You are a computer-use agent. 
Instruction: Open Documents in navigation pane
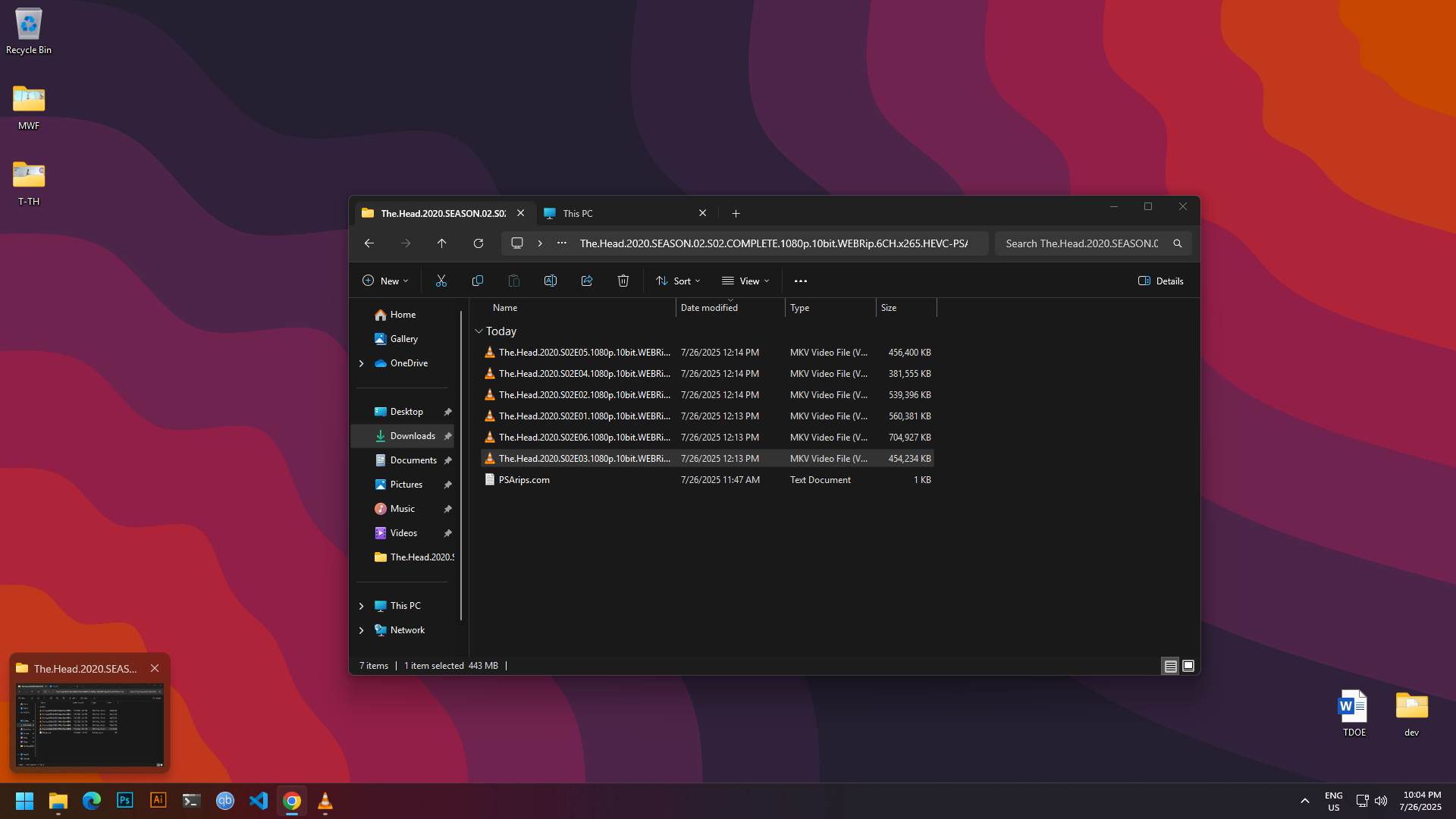click(403, 460)
